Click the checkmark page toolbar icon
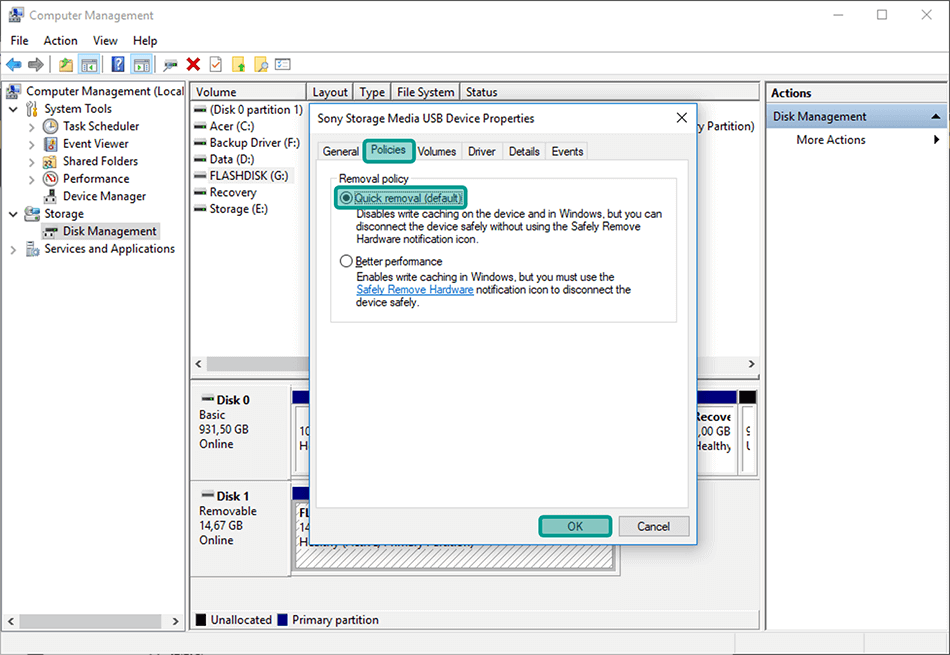 216,64
